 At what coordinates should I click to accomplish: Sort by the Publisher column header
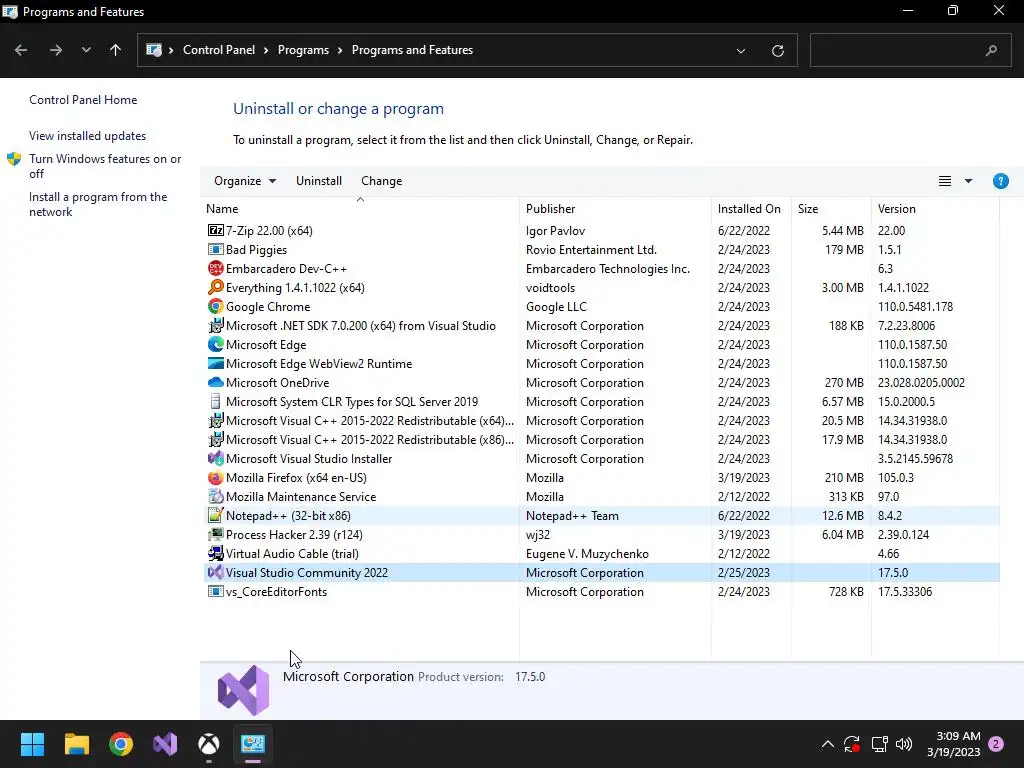click(615, 208)
